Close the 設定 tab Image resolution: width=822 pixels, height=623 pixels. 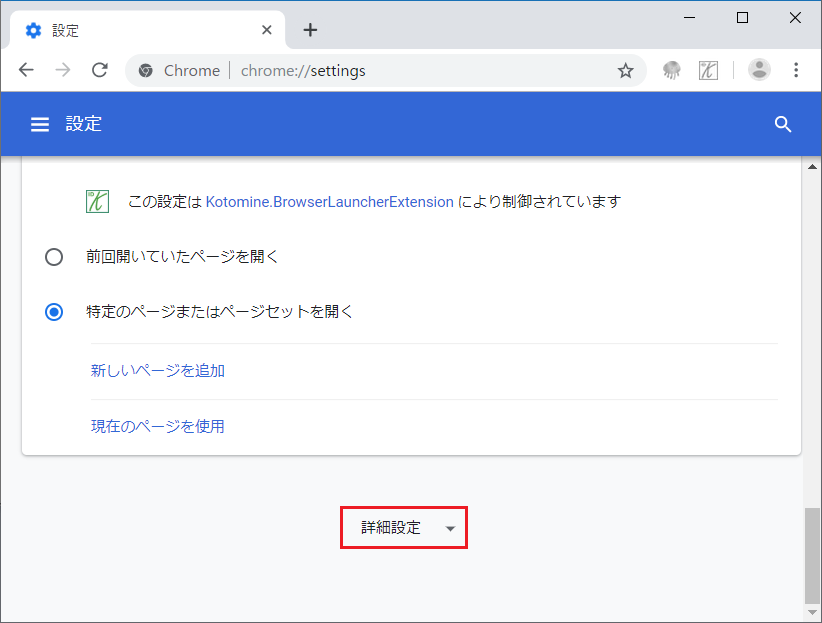pos(267,30)
